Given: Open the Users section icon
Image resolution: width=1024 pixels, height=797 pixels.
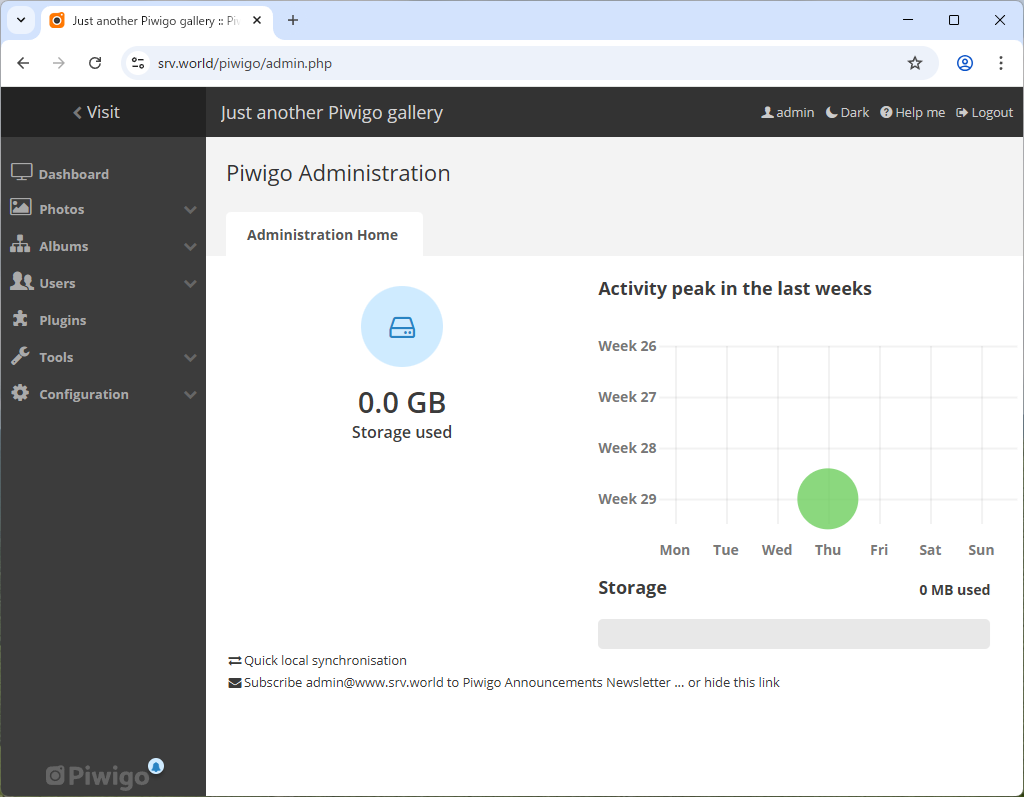Looking at the screenshot, I should coord(20,282).
